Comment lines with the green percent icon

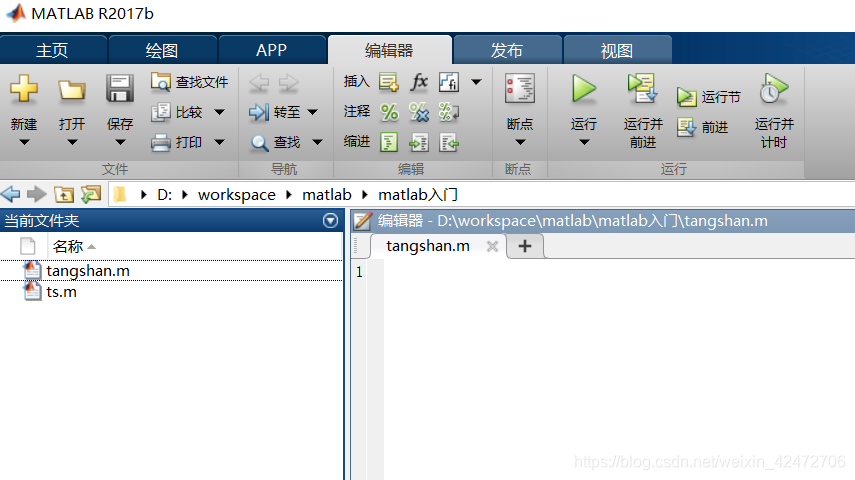389,112
